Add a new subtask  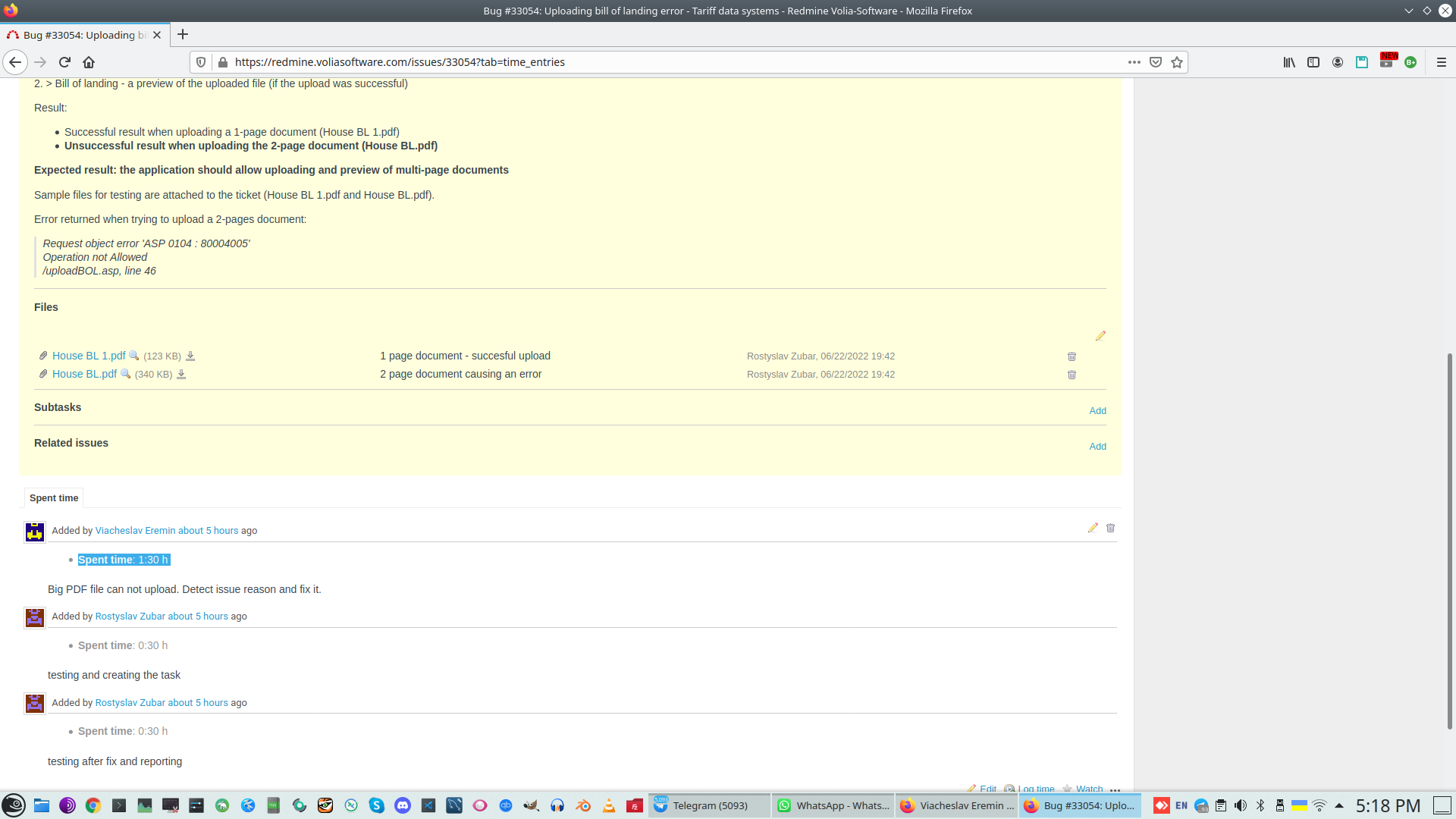coord(1097,411)
